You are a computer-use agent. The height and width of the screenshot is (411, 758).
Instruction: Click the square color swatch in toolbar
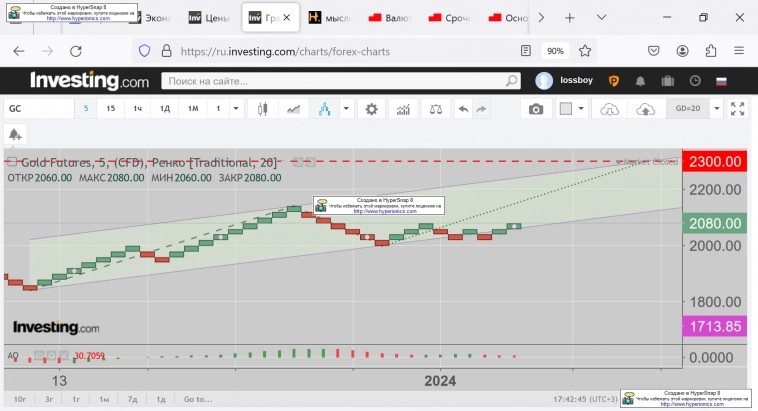[566, 109]
